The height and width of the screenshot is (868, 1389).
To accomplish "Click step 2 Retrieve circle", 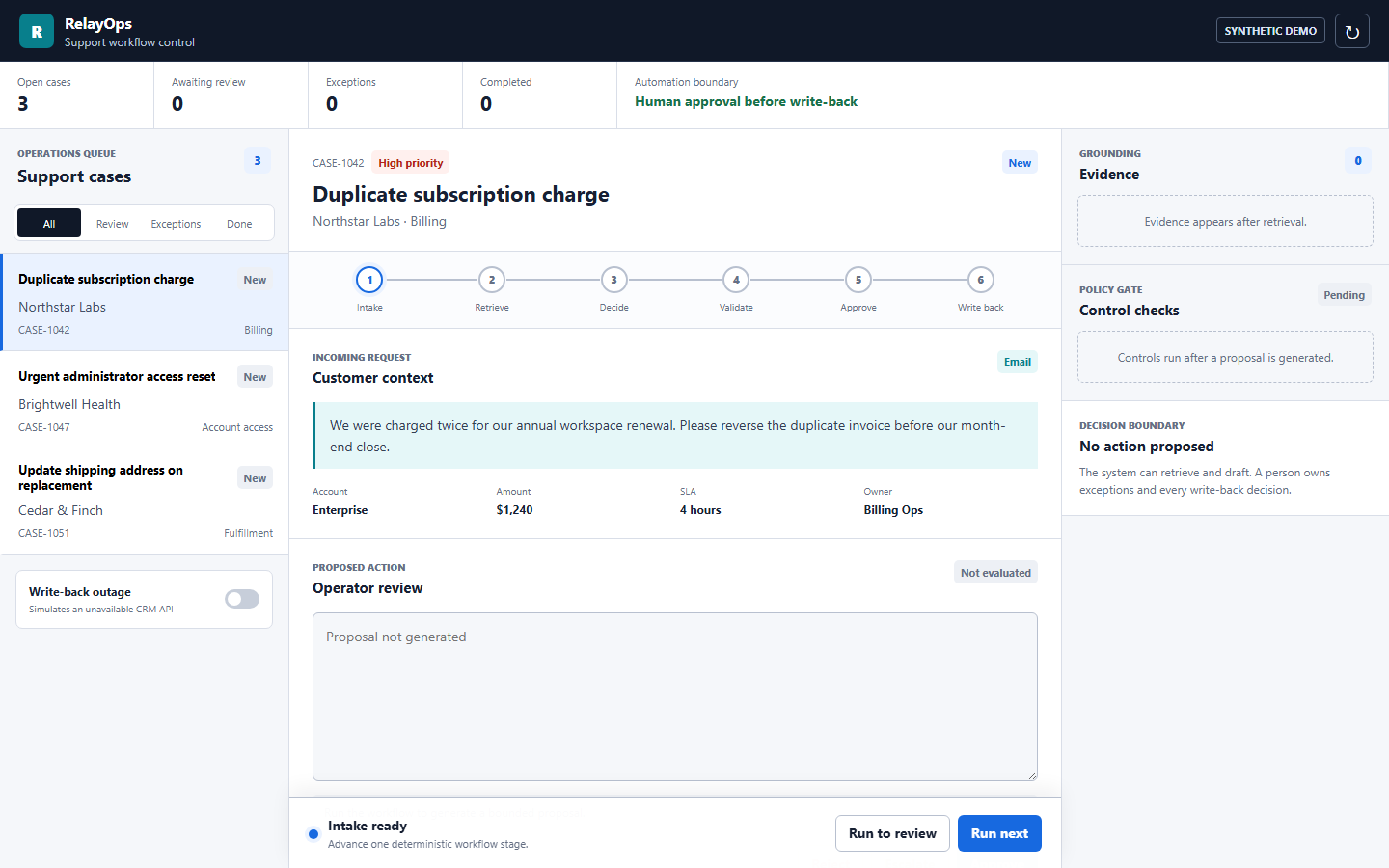I will (x=492, y=280).
